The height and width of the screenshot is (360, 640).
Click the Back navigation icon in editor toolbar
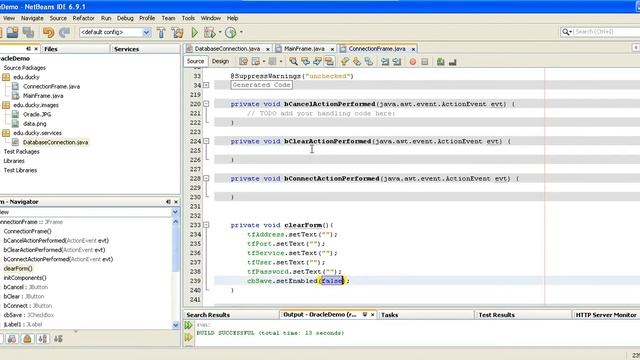(x=256, y=62)
